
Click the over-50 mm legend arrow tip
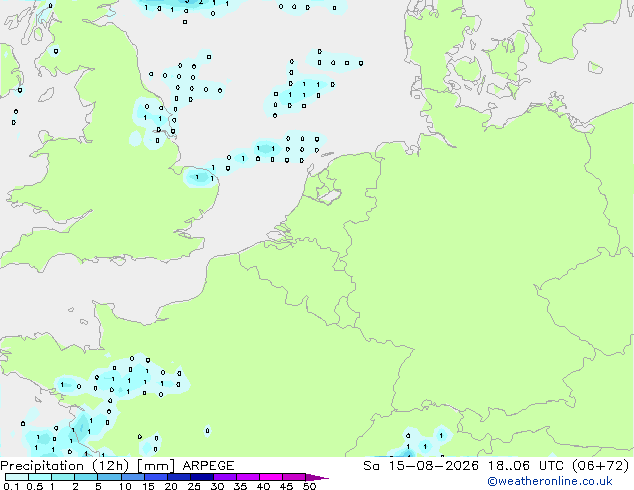click(317, 477)
